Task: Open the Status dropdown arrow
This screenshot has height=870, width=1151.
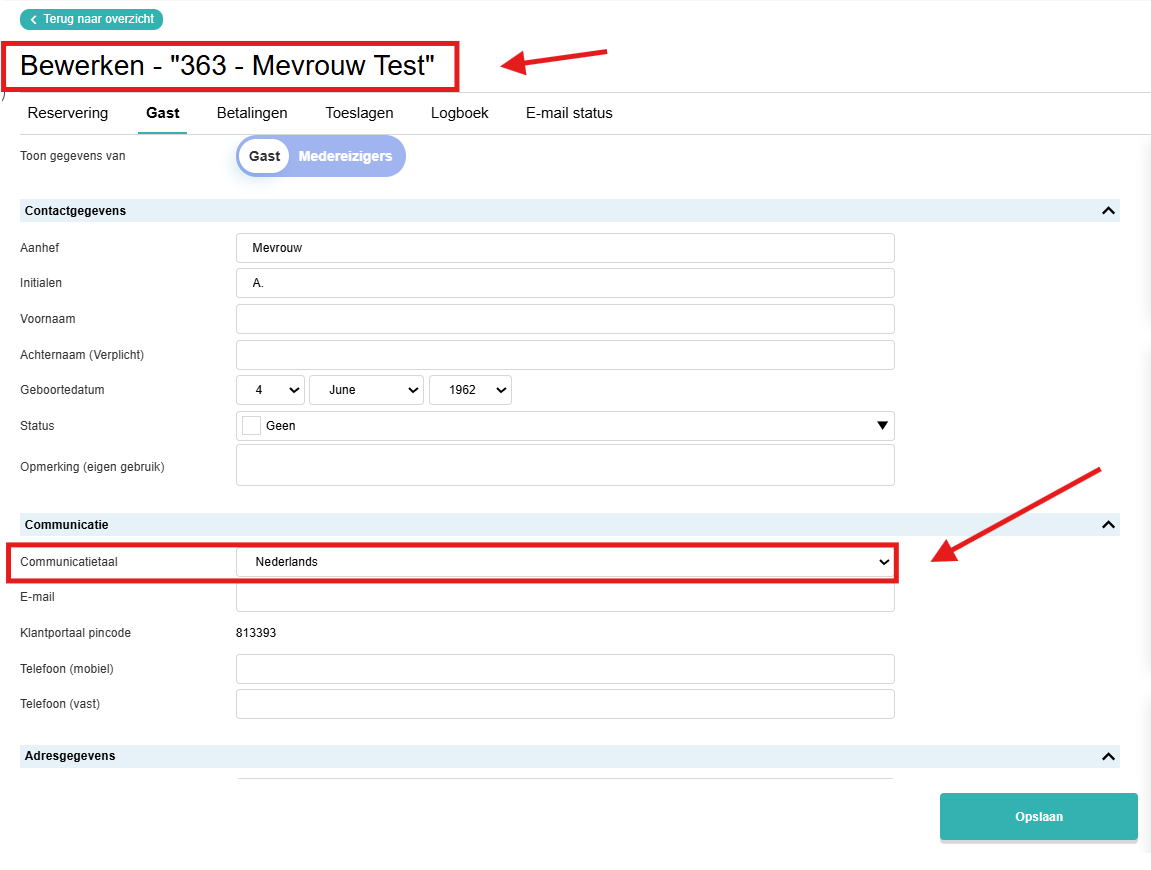Action: (882, 426)
